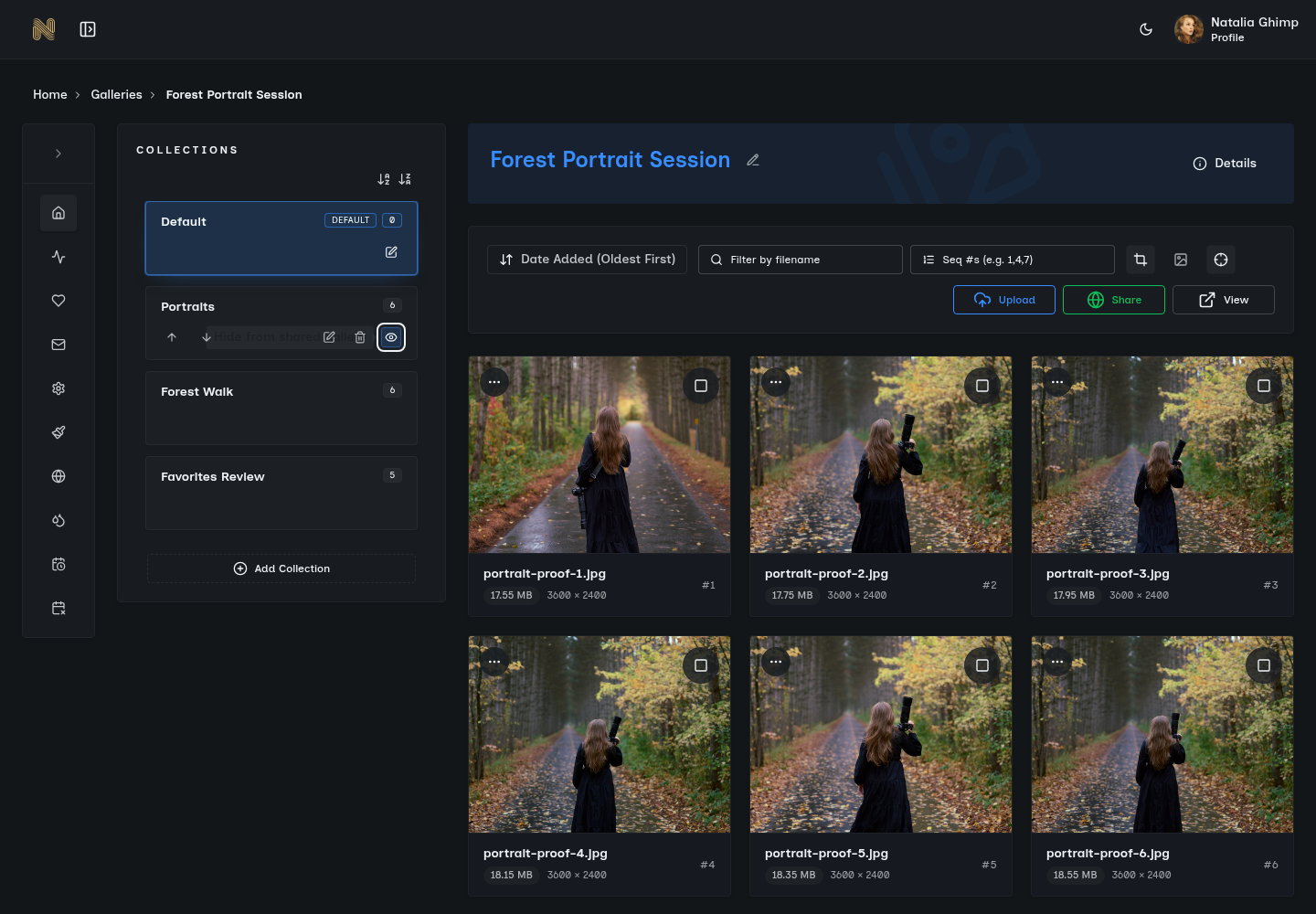Screen dimensions: 1316x914
Task: Select the Forest Walk collection
Action: [x=281, y=409]
